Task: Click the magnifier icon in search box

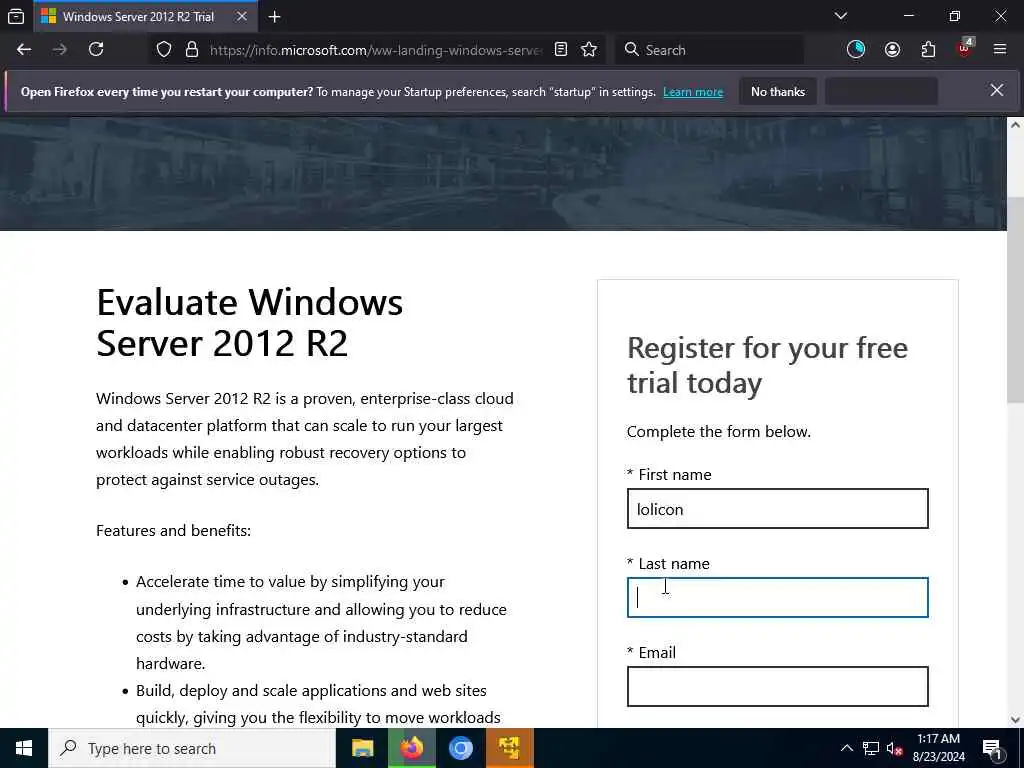Action: (632, 50)
